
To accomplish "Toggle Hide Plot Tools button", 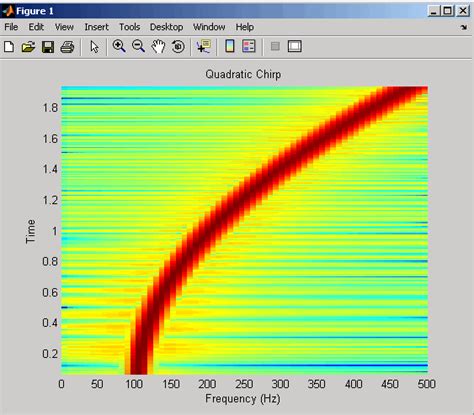I will 275,46.
